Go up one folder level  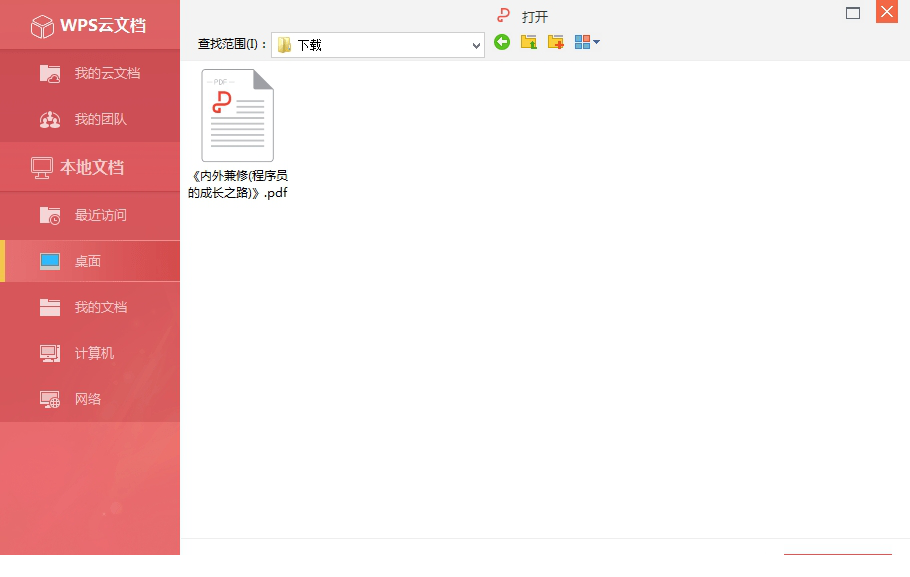[529, 42]
